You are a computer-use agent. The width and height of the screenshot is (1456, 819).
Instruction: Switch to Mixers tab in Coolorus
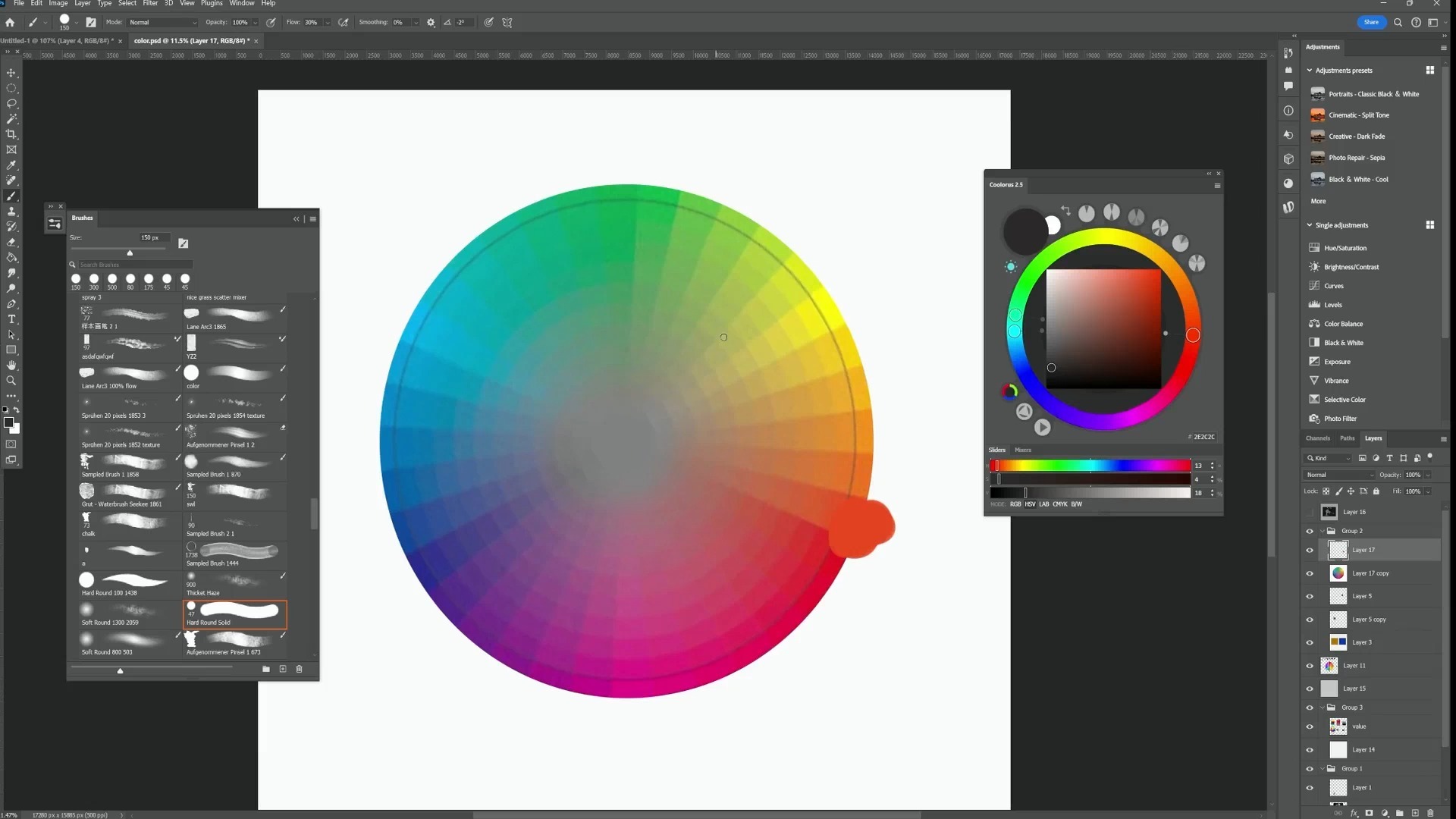1022,450
